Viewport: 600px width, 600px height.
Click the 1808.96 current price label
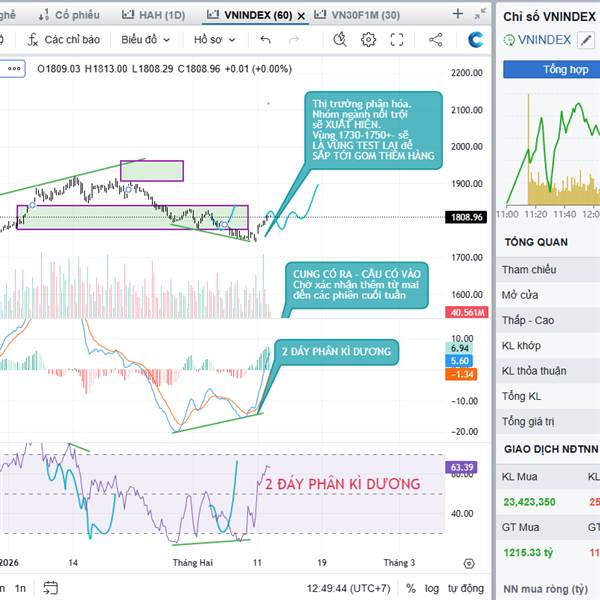point(466,217)
